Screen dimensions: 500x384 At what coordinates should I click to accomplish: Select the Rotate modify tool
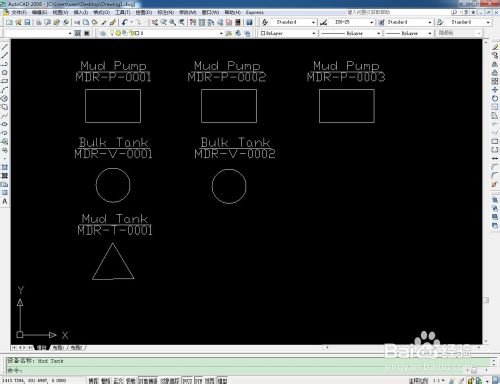pyautogui.click(x=495, y=98)
